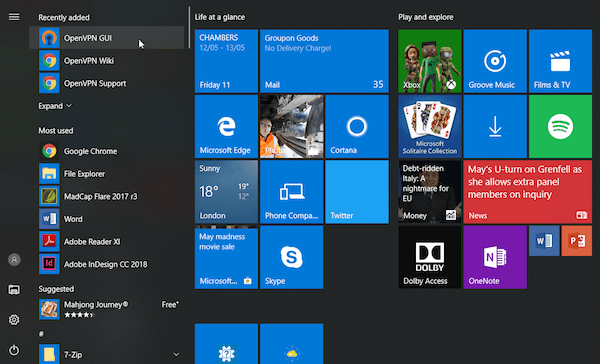Viewport: 600px width, 364px height.
Task: Open the Xbox tile
Action: pos(430,61)
